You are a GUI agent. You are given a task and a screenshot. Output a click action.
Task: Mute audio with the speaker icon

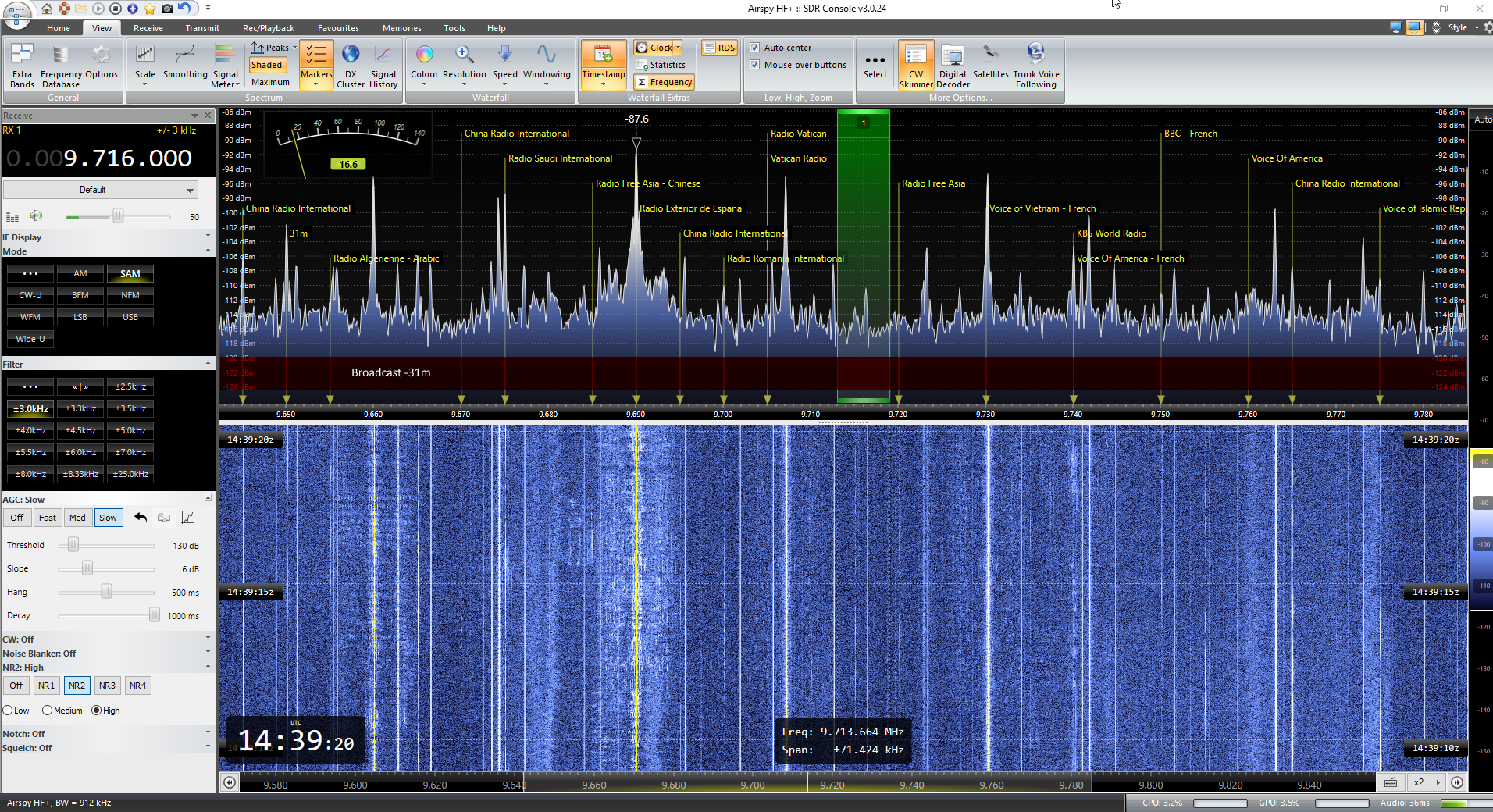(x=36, y=216)
